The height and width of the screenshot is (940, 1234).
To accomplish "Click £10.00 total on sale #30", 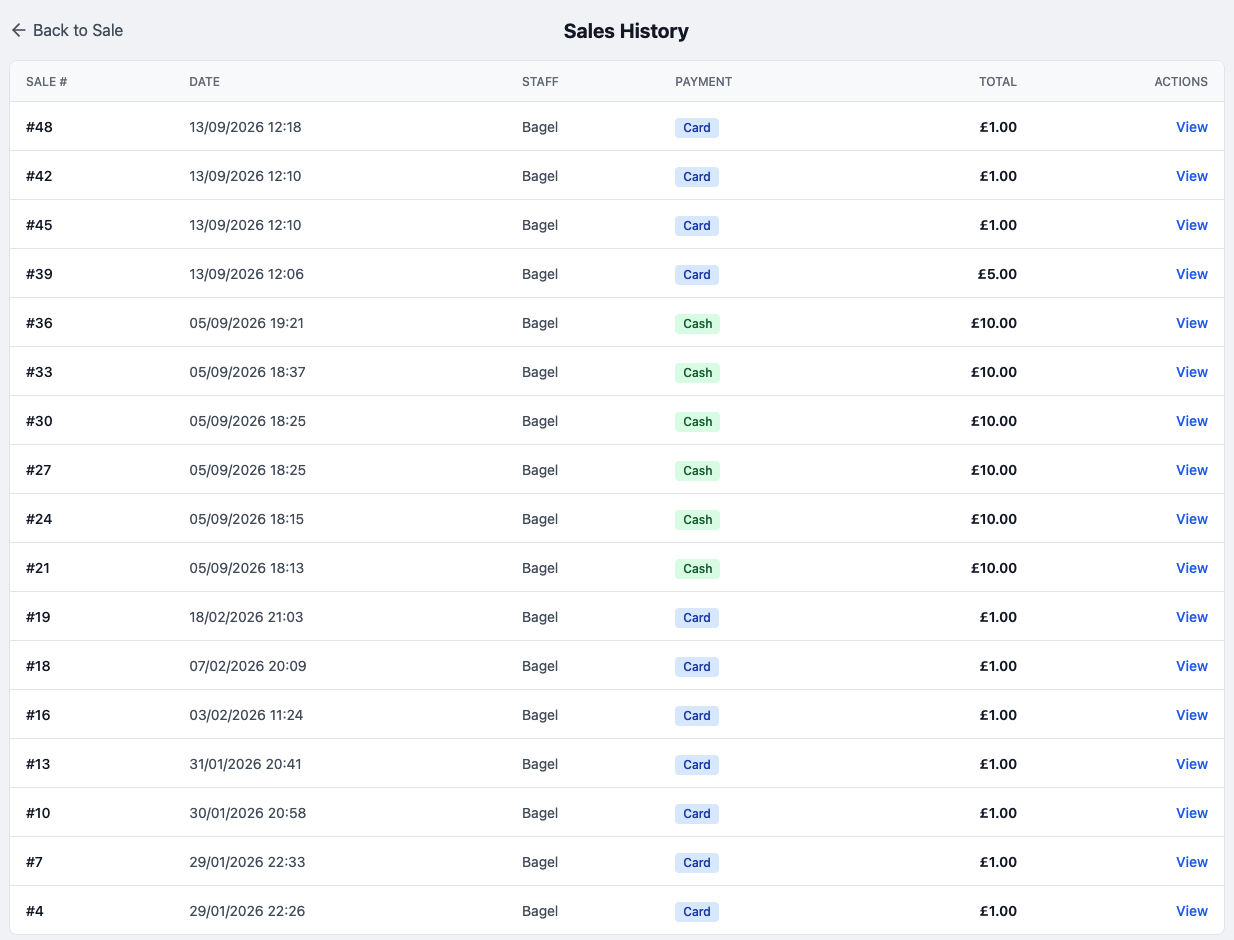I will coord(993,421).
